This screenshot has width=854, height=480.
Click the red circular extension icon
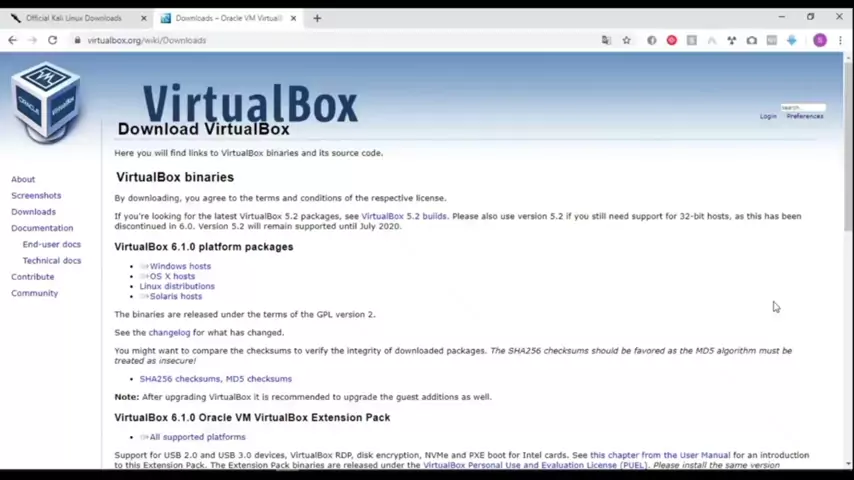671,40
